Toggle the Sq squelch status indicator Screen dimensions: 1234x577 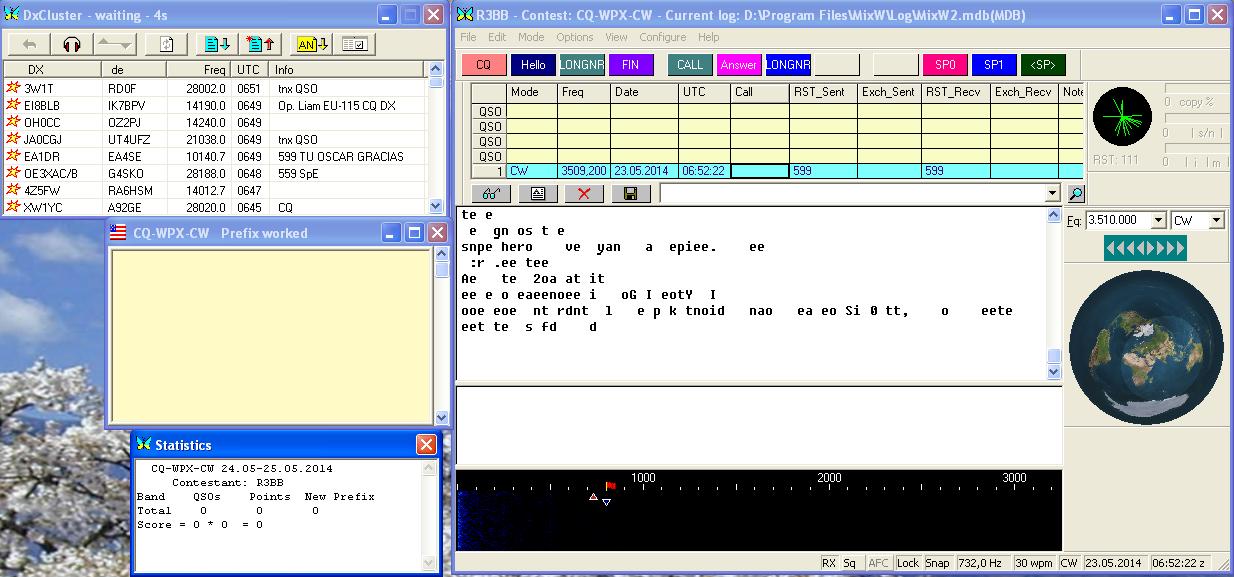[849, 563]
